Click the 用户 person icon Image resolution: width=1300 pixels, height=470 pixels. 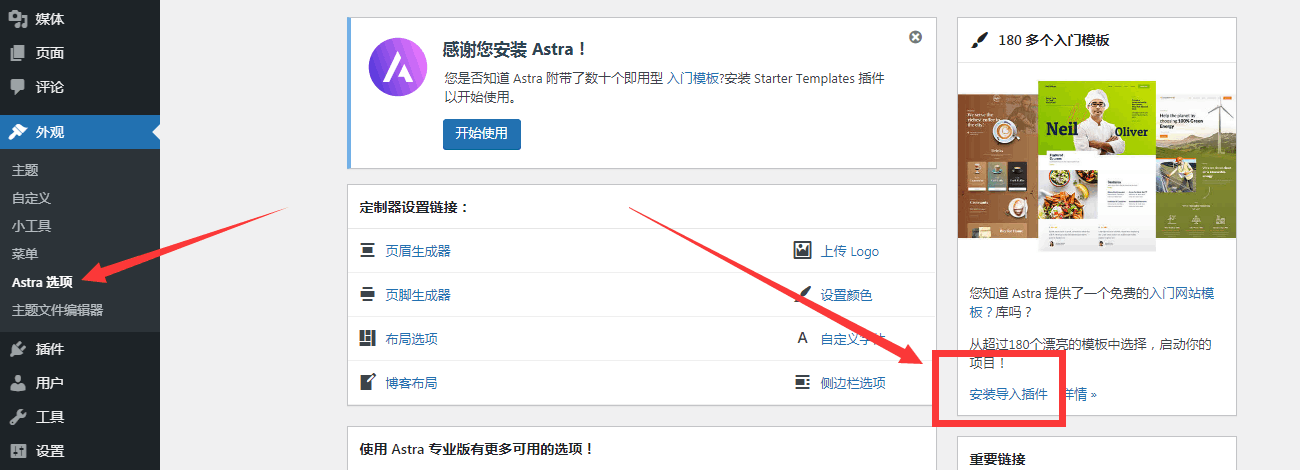[18, 383]
